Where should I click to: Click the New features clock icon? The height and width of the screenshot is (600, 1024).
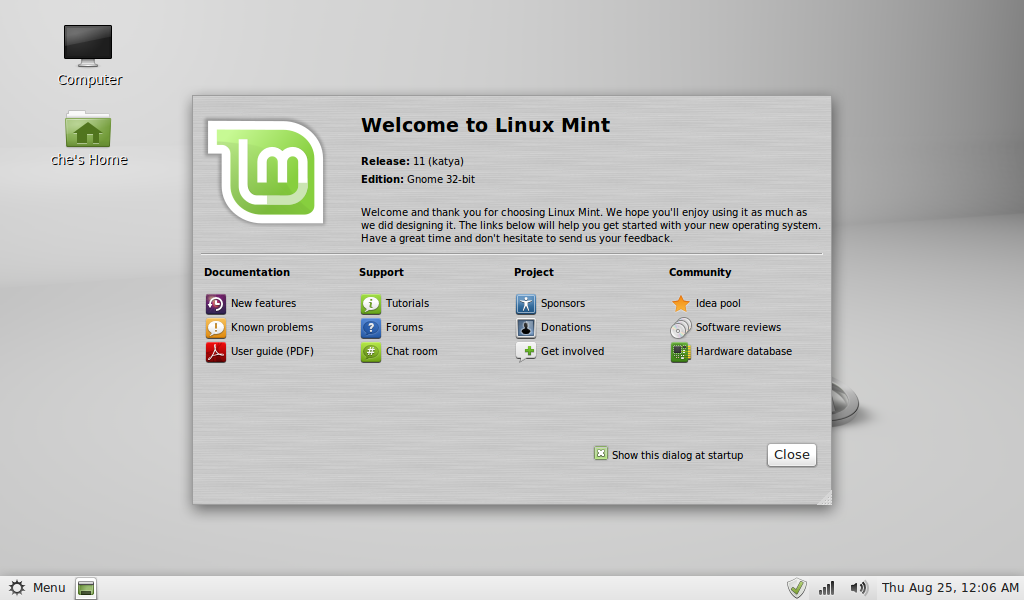click(x=216, y=304)
